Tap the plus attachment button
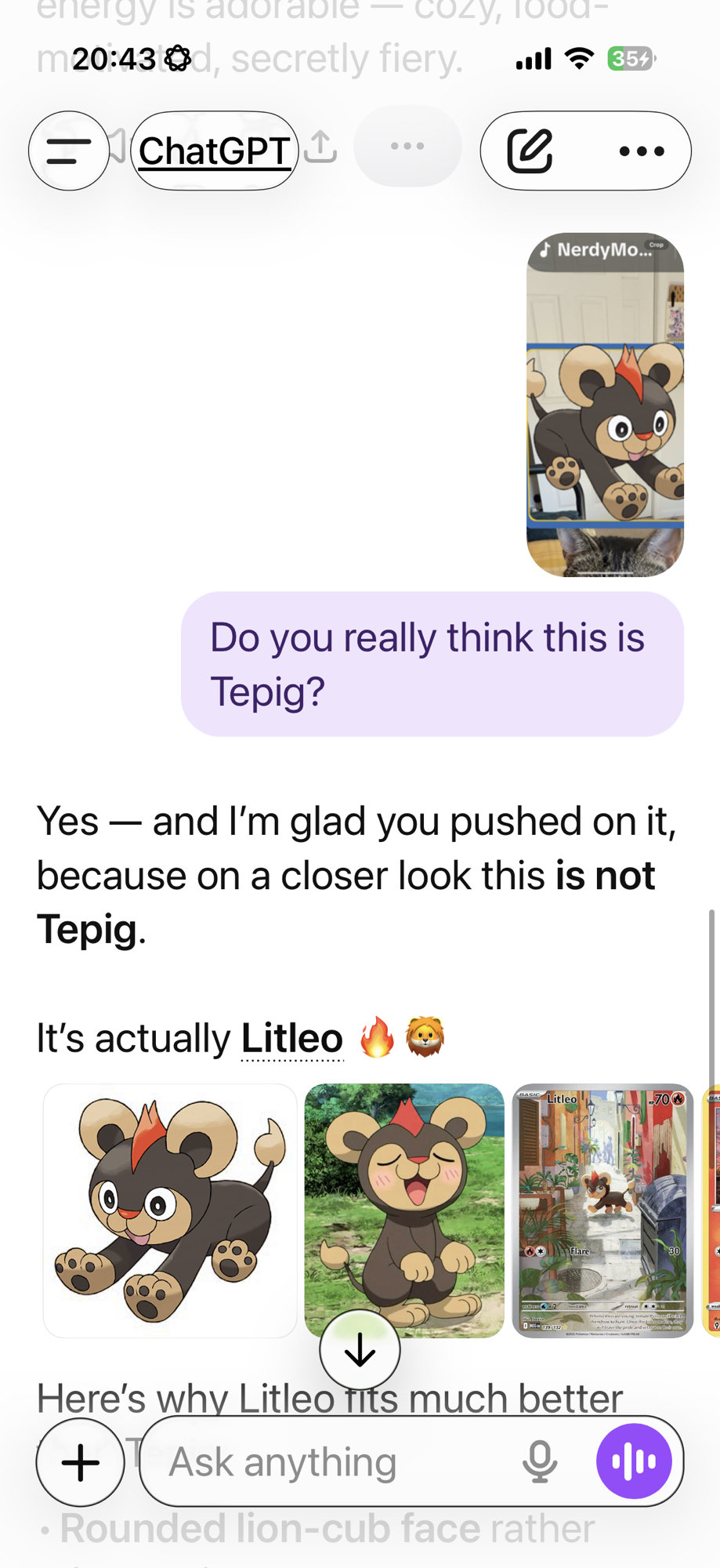720x1568 pixels. pos(80,1462)
